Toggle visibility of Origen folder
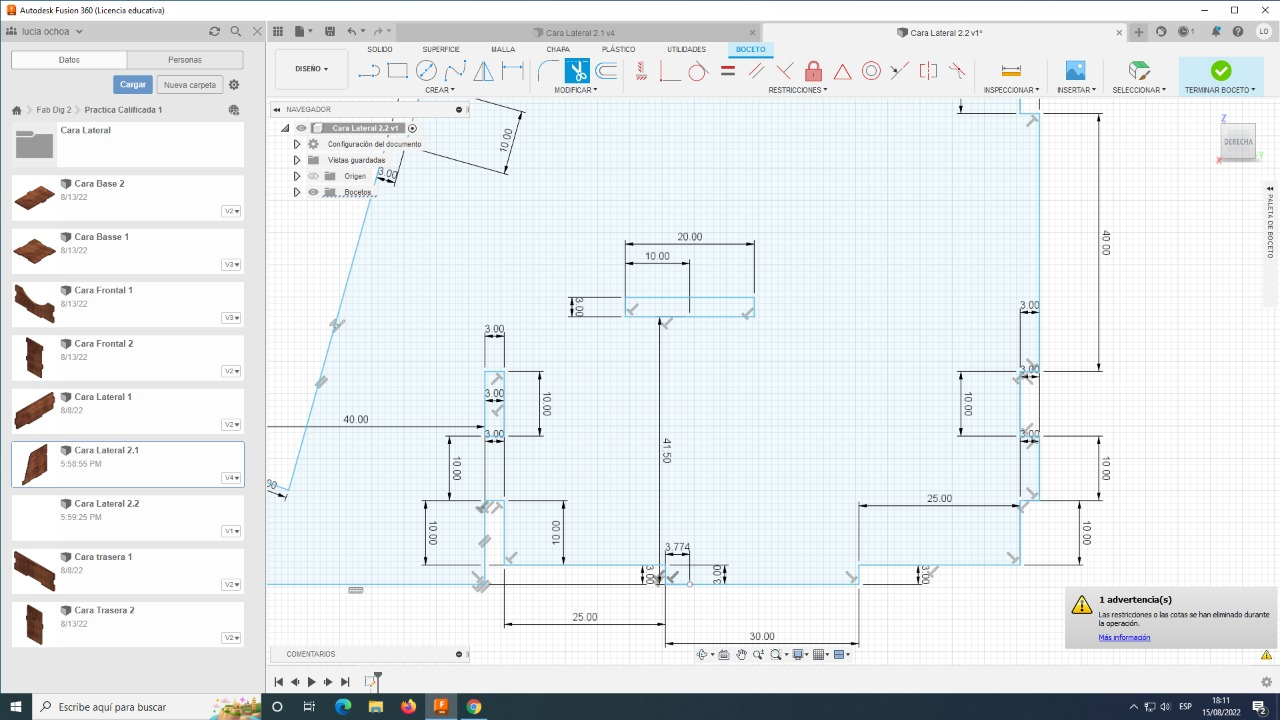 click(313, 176)
